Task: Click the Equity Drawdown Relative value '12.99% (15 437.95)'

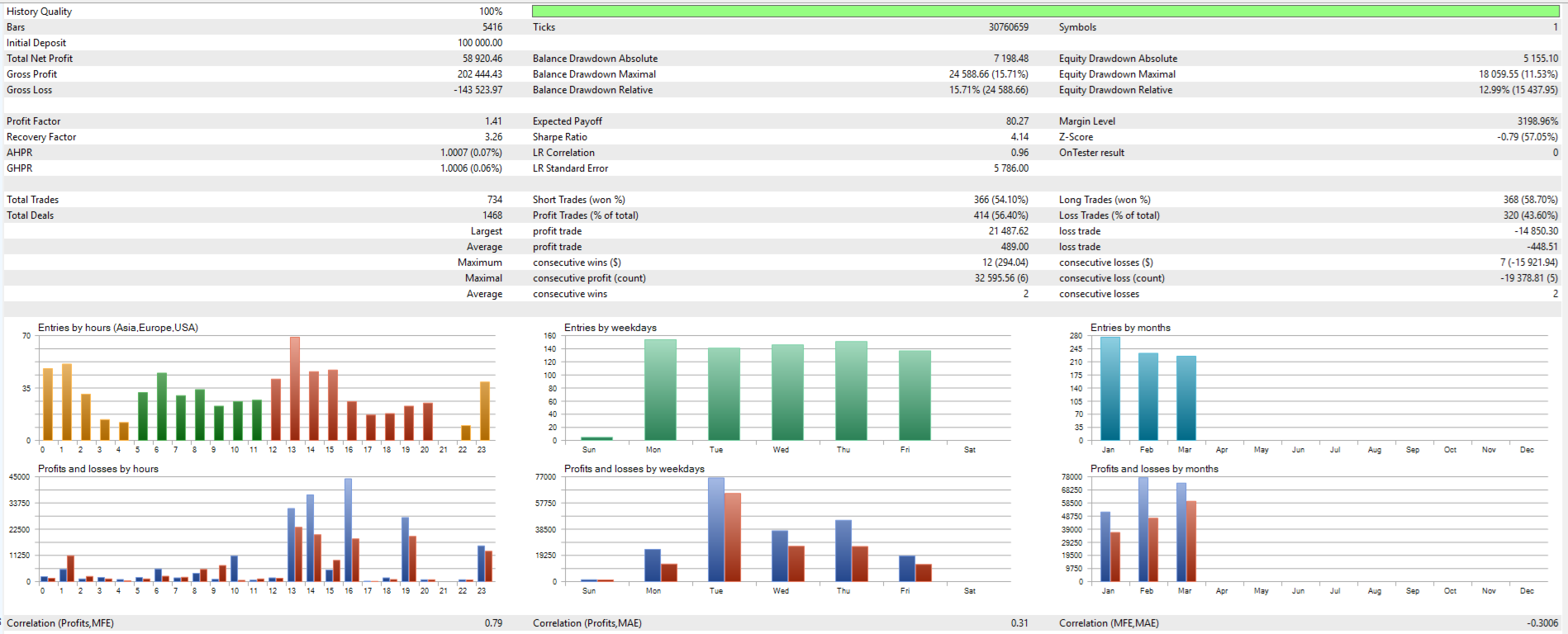Action: [x=1518, y=90]
